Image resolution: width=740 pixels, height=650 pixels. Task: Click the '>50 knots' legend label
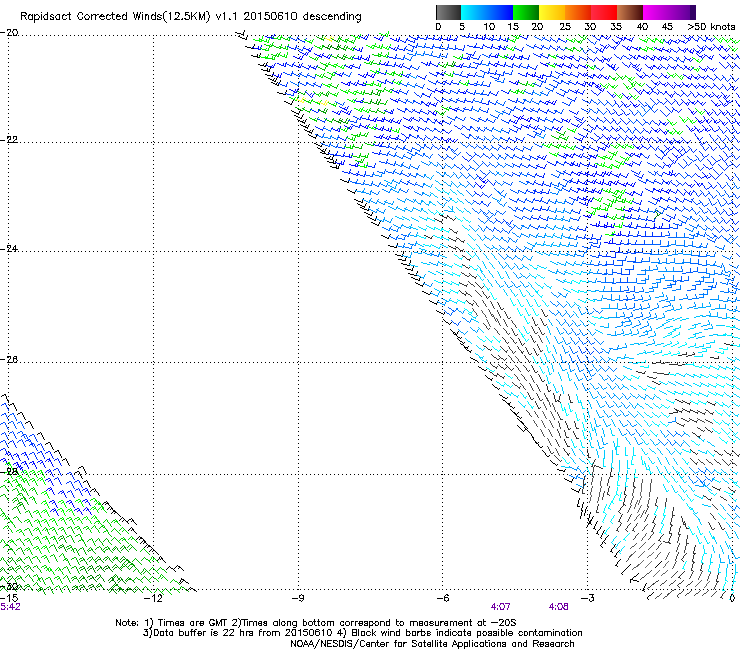tap(711, 27)
